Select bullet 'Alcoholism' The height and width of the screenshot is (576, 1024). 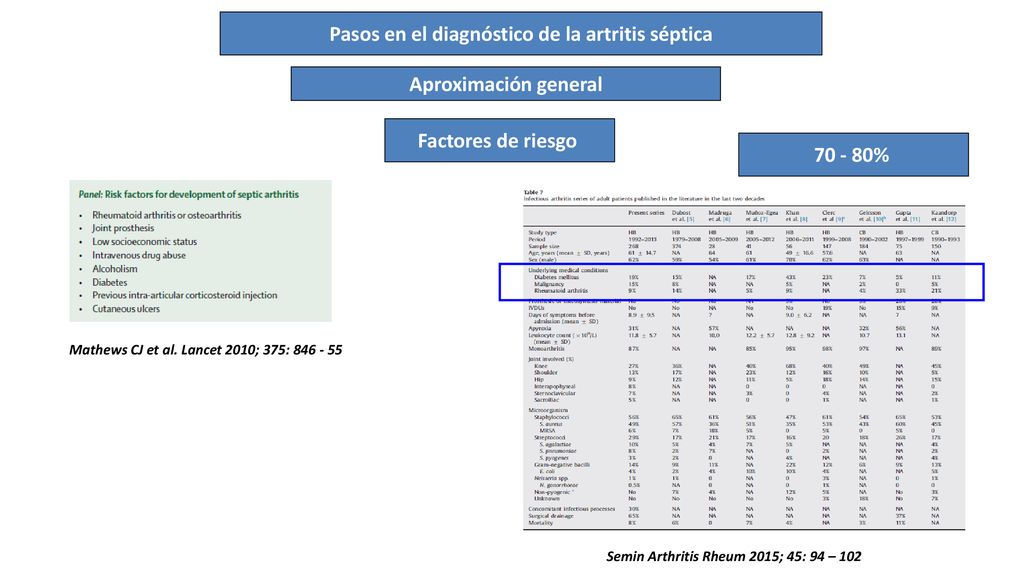(x=114, y=268)
